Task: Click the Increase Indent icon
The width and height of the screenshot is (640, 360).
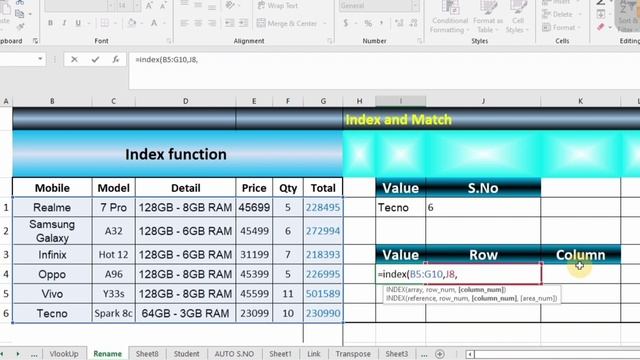Action: point(243,23)
